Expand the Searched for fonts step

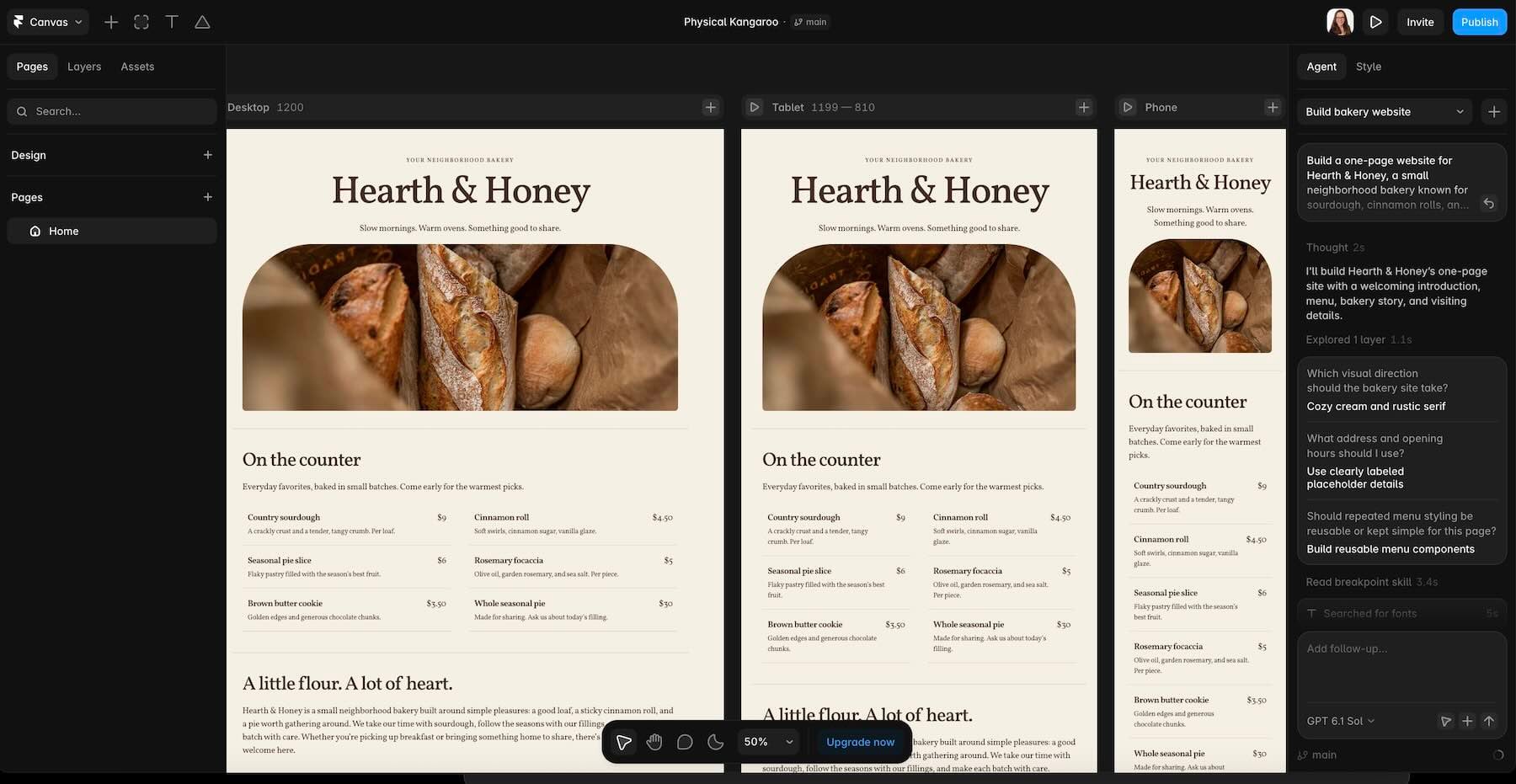(x=1402, y=613)
